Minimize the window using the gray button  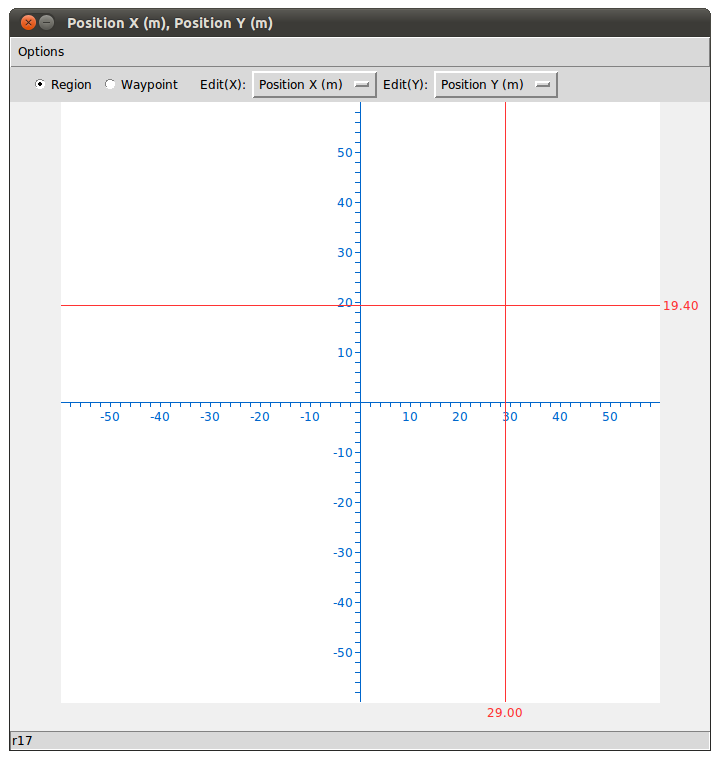[46, 22]
